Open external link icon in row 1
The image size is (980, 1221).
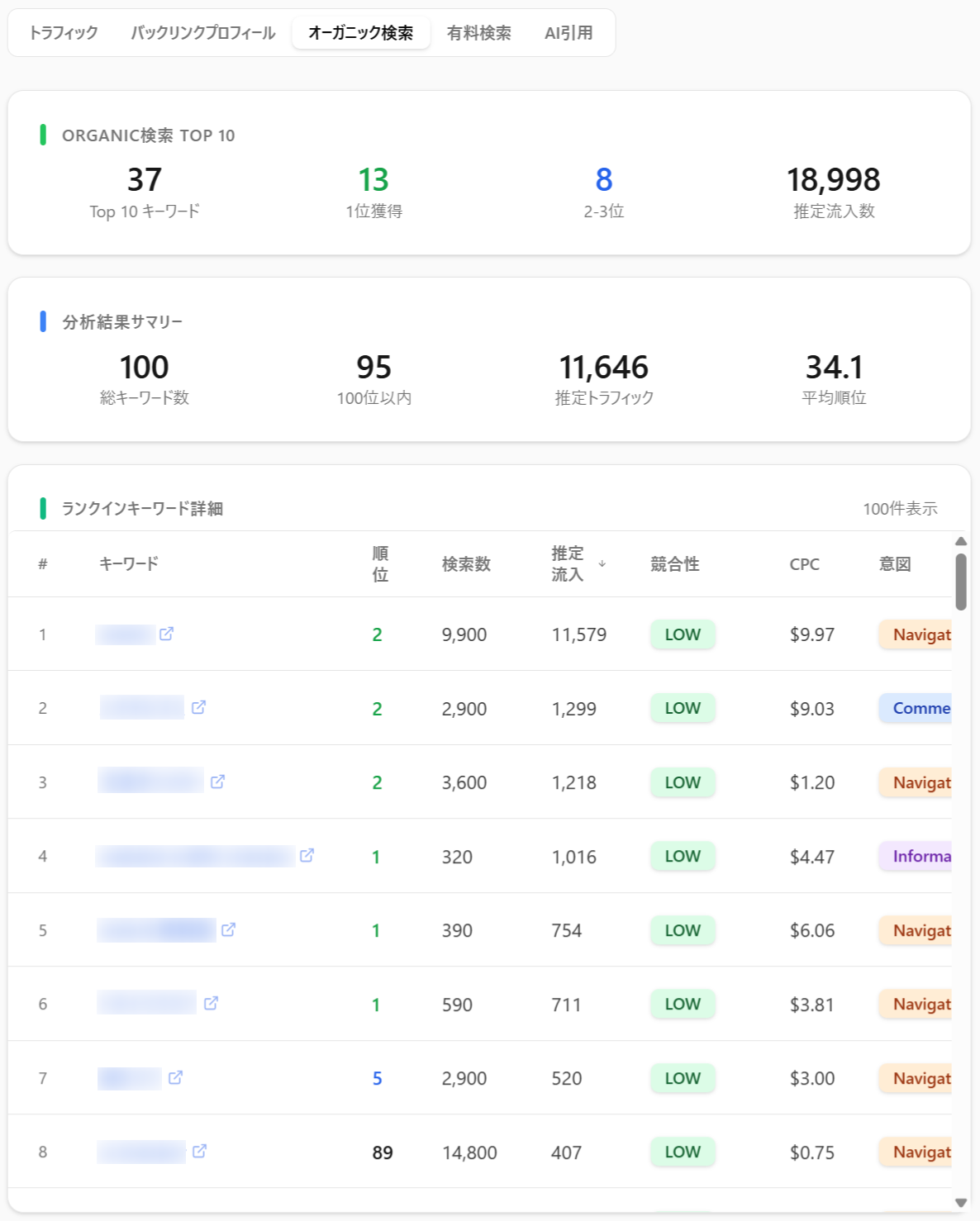166,634
